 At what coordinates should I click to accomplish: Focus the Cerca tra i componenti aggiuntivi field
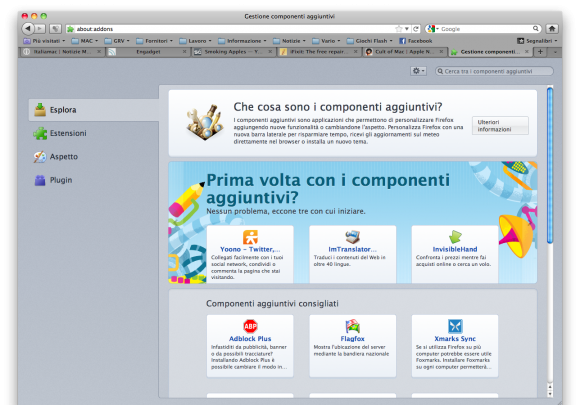tap(495, 71)
